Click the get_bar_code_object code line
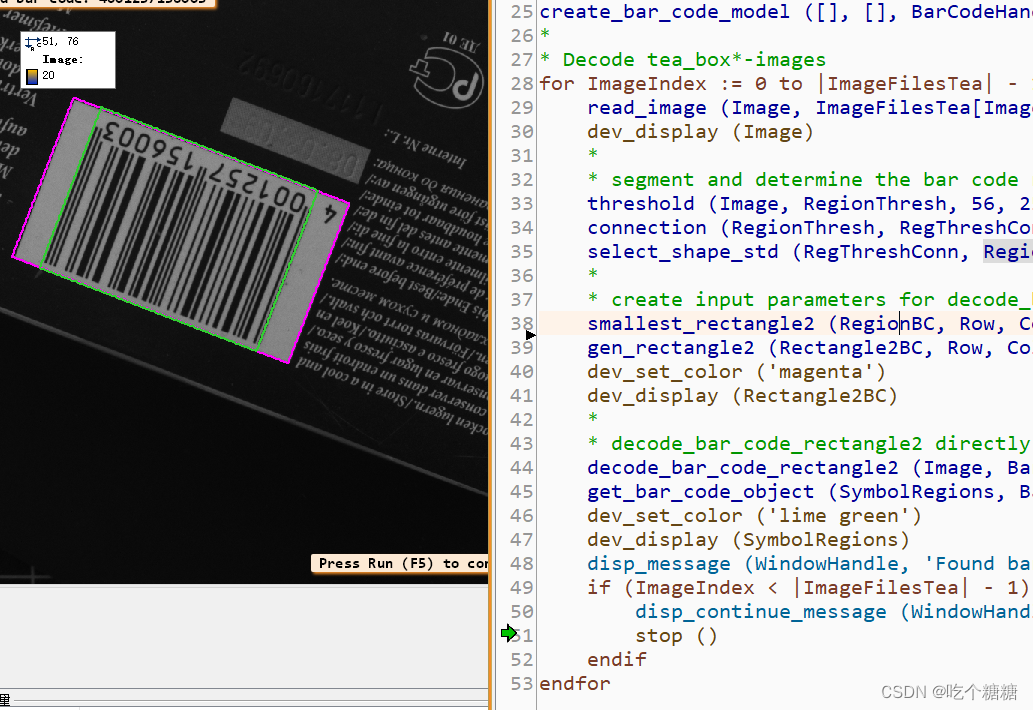Screen dimensions: 1033x710 click(x=810, y=491)
